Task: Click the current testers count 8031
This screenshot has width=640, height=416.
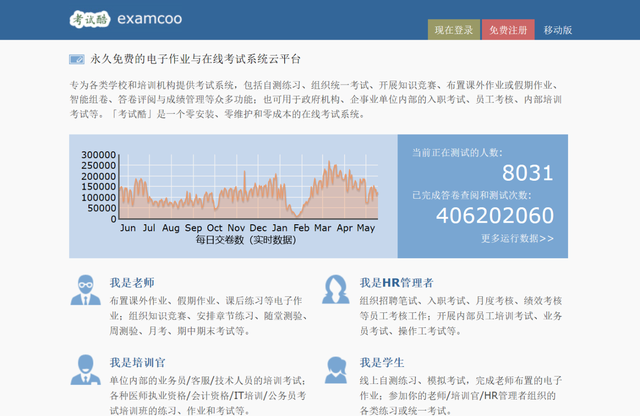Action: pos(527,173)
